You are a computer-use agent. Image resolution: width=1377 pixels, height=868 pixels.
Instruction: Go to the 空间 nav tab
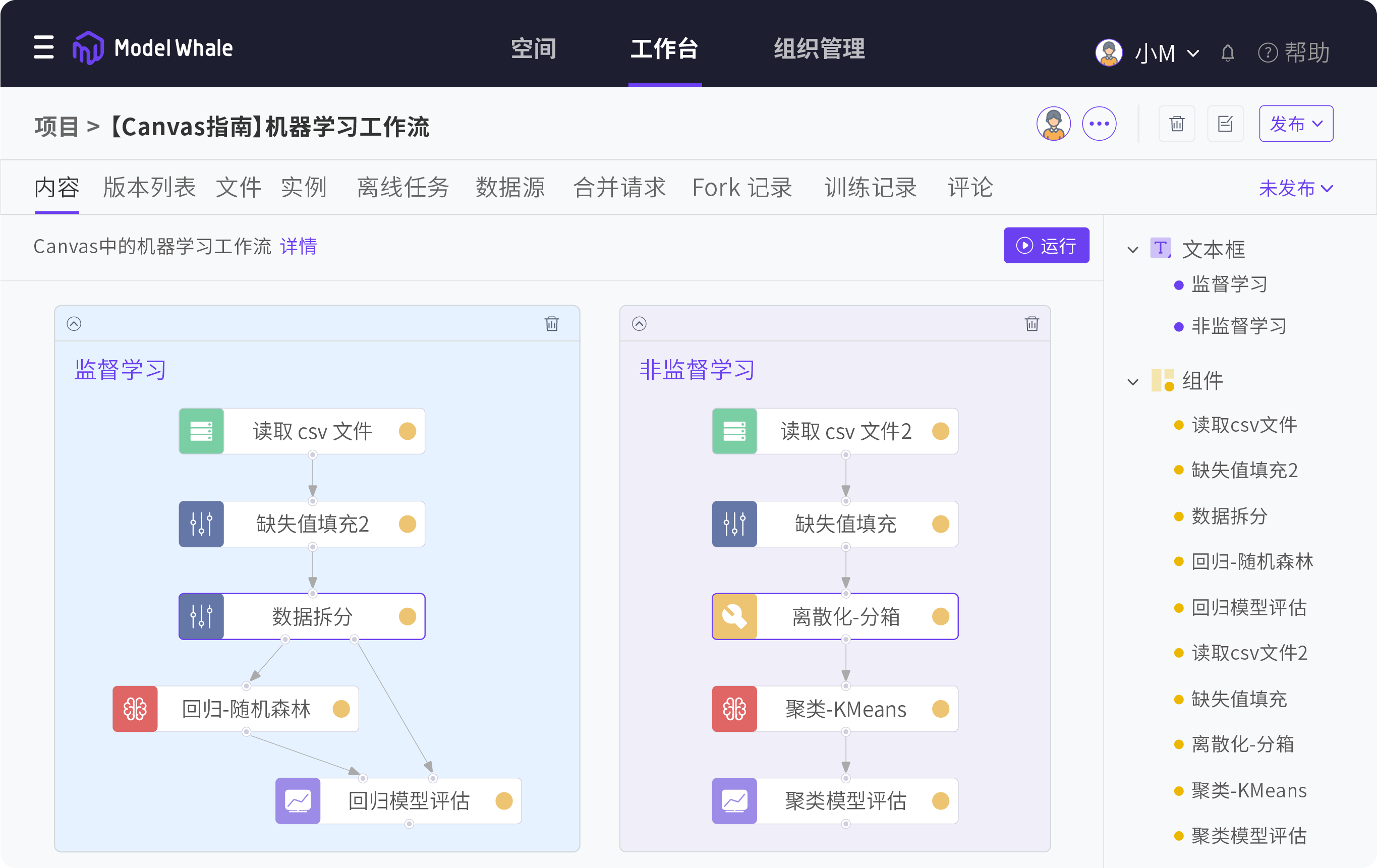pos(533,48)
